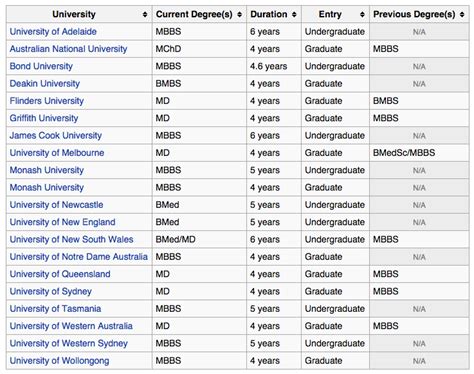Visit James Cook University page
The width and height of the screenshot is (474, 374).
click(x=56, y=136)
